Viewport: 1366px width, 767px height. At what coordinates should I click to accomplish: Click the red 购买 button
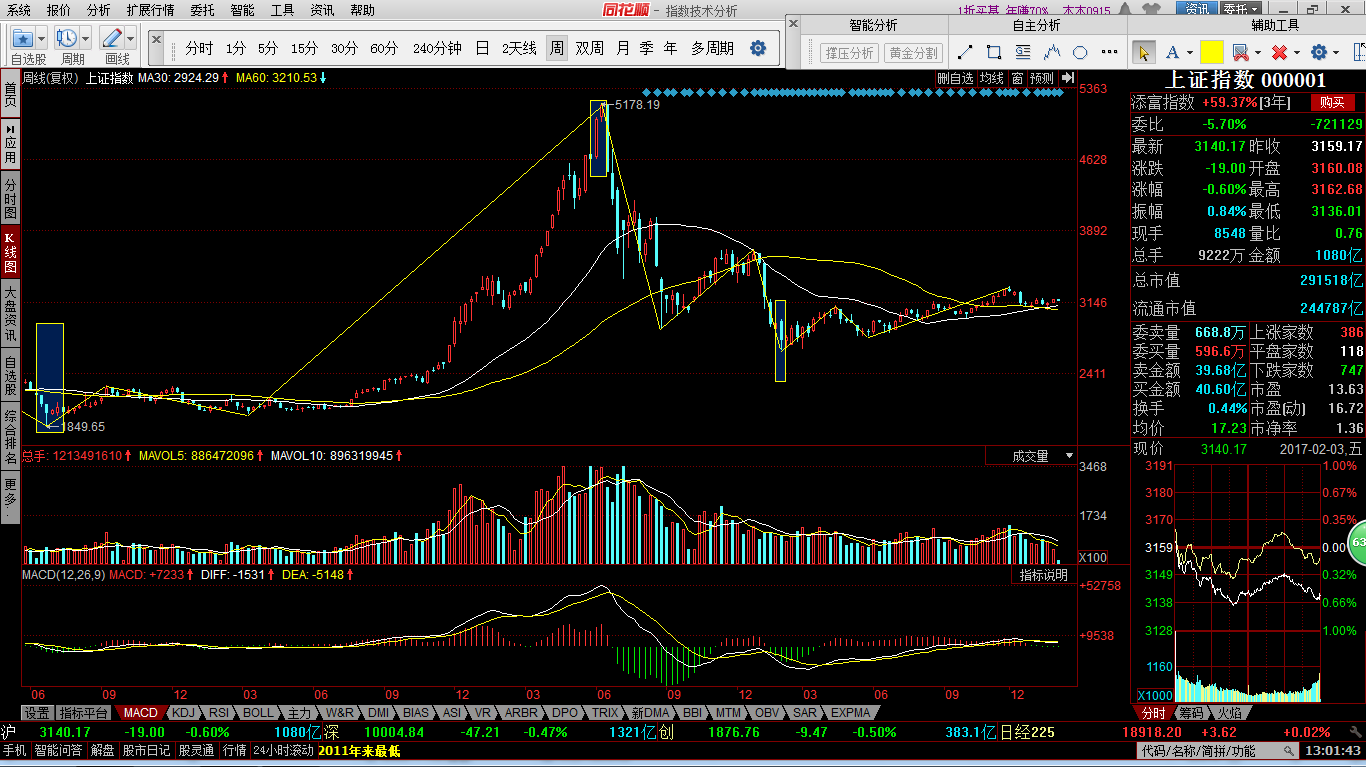tap(1332, 102)
